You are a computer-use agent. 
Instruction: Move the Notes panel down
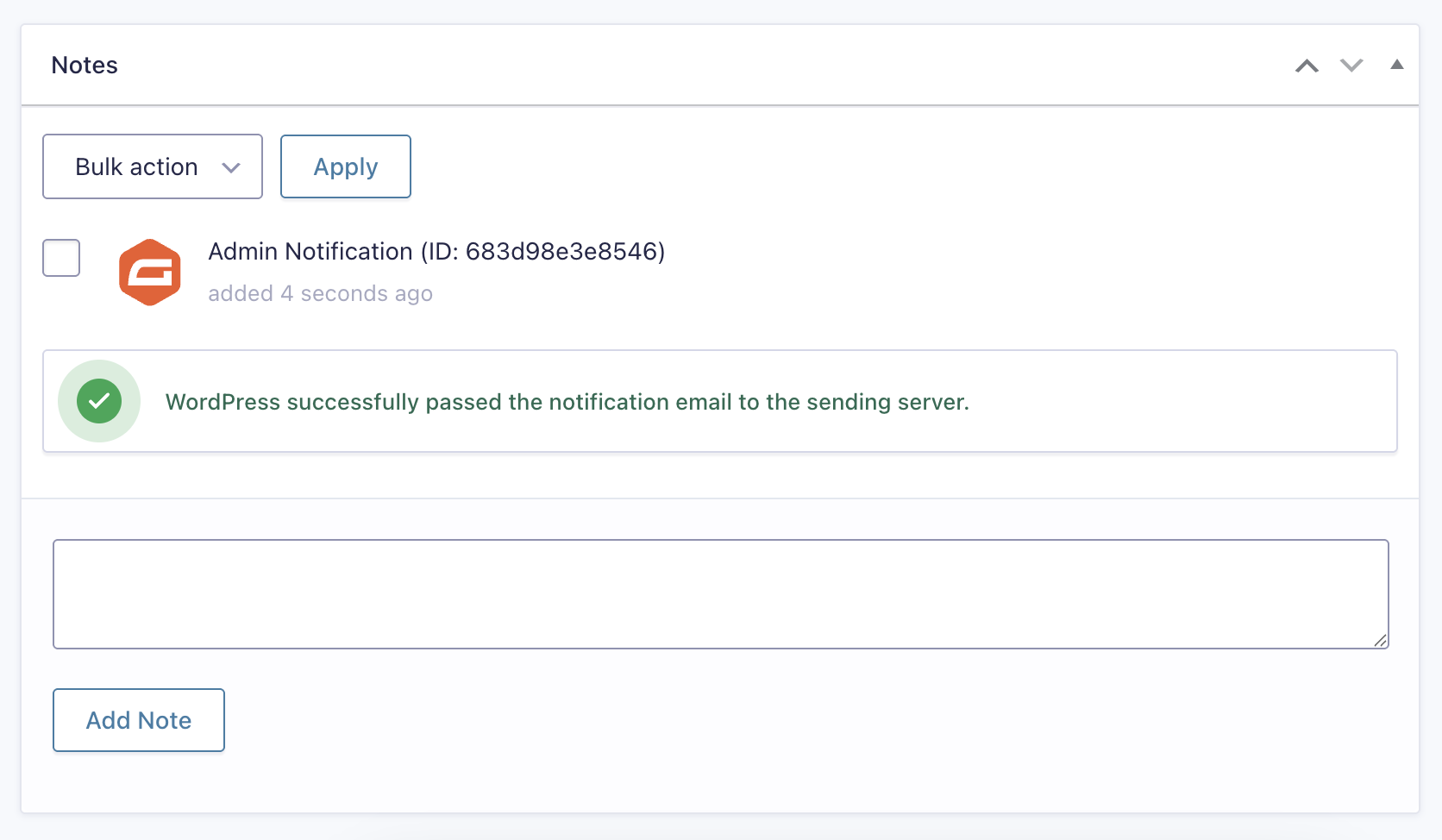click(x=1351, y=66)
